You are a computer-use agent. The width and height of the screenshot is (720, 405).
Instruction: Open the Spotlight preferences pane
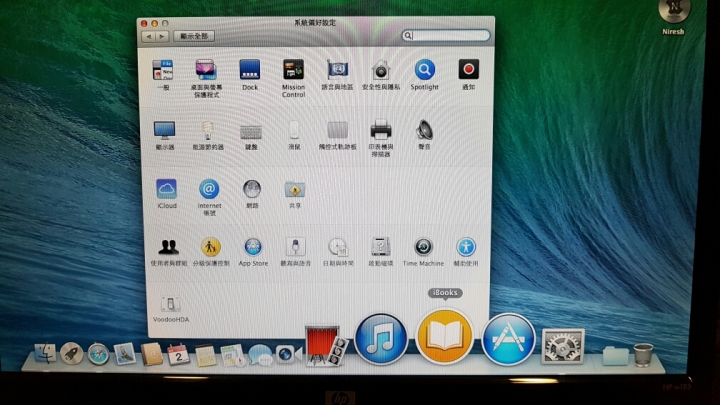click(x=424, y=70)
